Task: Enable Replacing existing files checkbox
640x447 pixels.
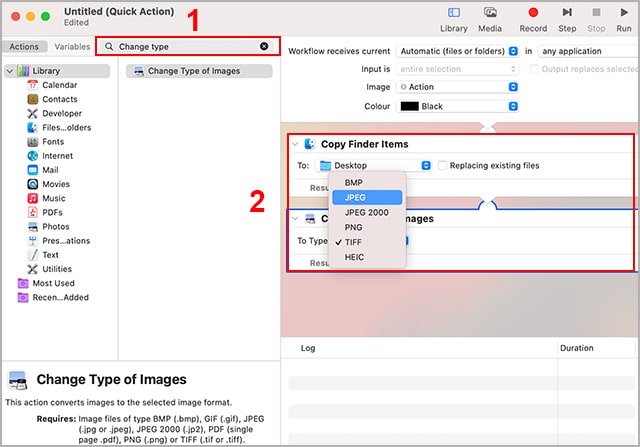Action: coord(443,165)
